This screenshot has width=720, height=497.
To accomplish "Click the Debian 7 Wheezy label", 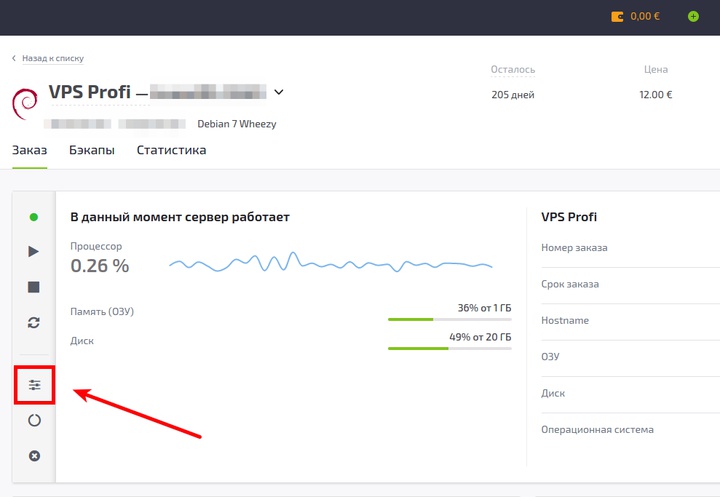I will point(237,124).
